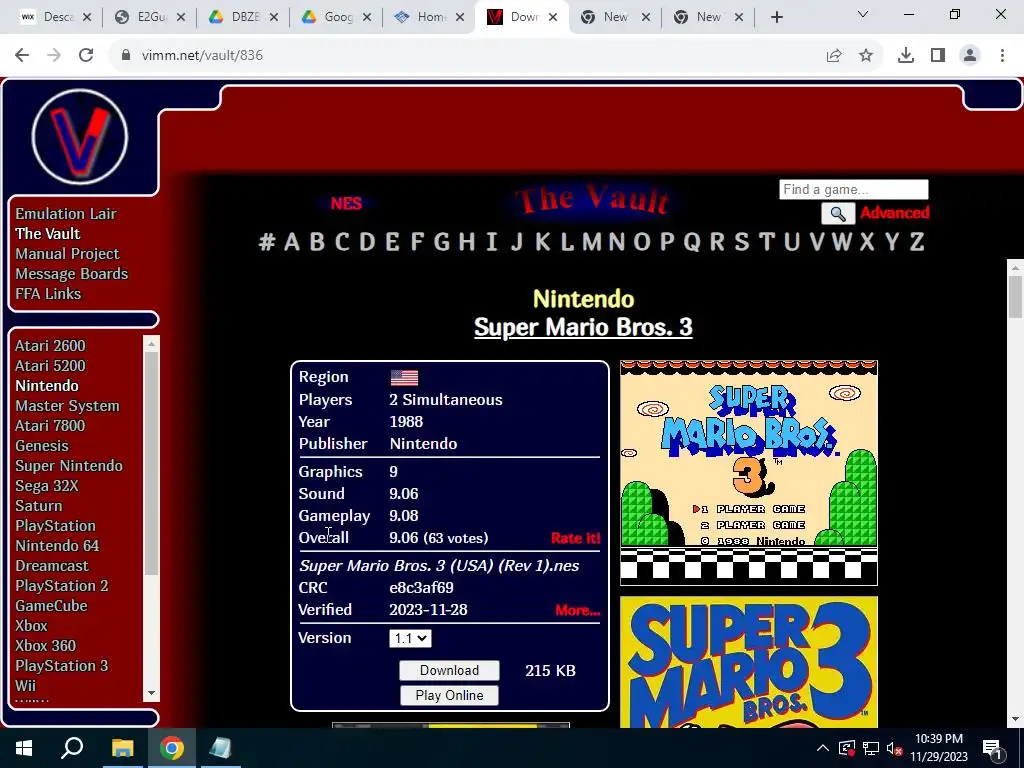Open Chrome three-dot menu

[1002, 56]
